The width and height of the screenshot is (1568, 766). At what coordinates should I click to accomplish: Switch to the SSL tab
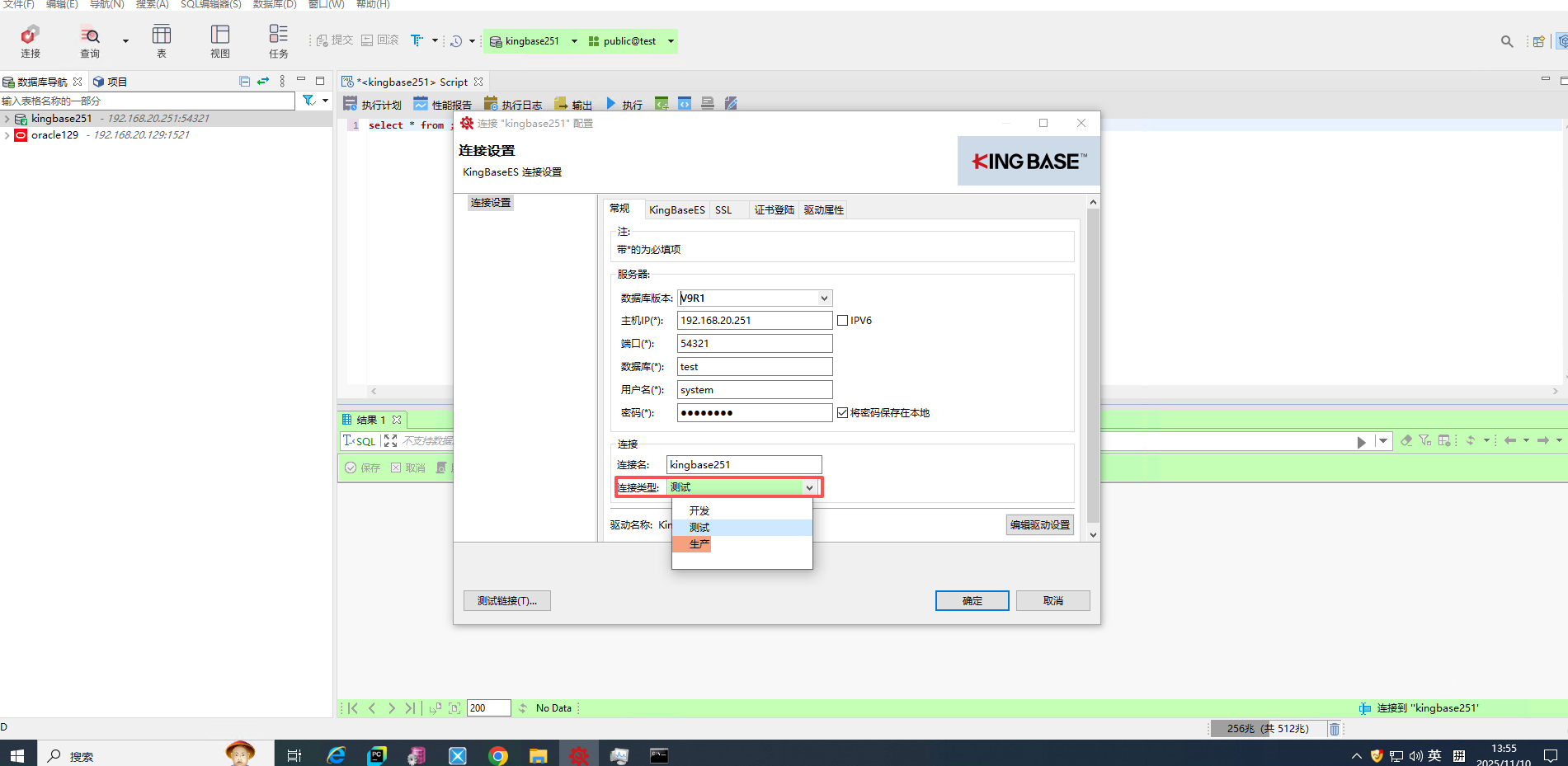723,210
